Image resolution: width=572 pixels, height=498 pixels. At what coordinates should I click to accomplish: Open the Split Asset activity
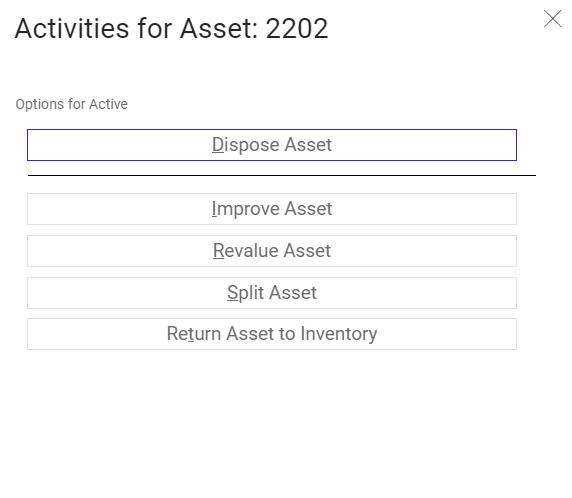[x=272, y=293]
